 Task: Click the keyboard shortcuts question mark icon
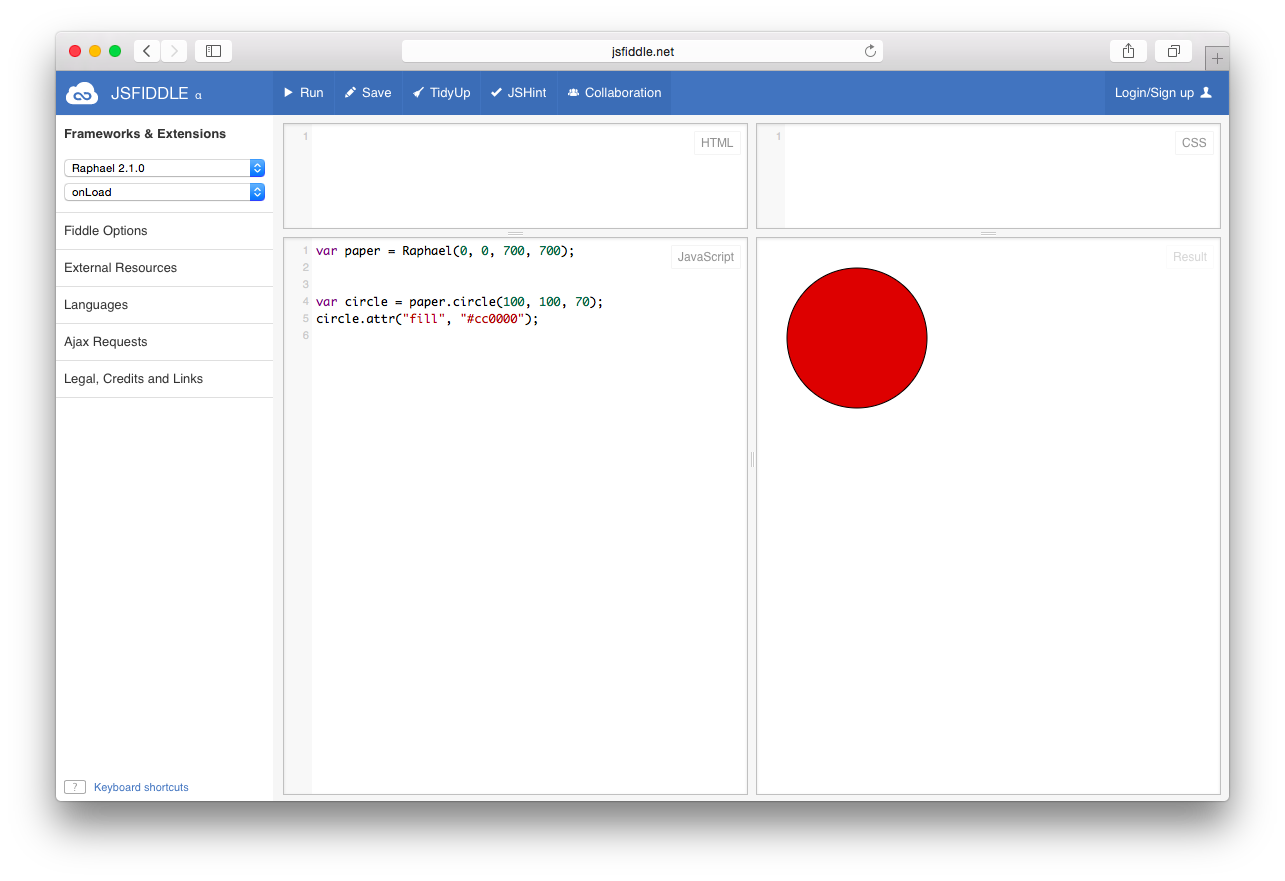(75, 787)
